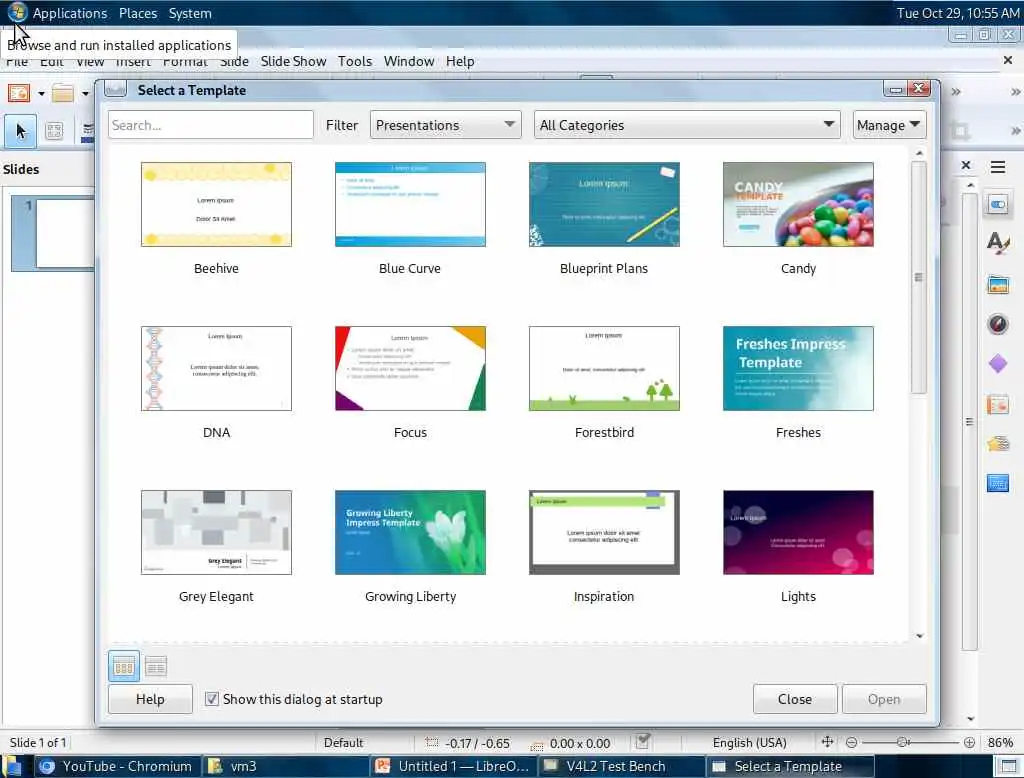Switch to thumbnail view in template dialog
This screenshot has width=1024, height=778.
coord(123,667)
